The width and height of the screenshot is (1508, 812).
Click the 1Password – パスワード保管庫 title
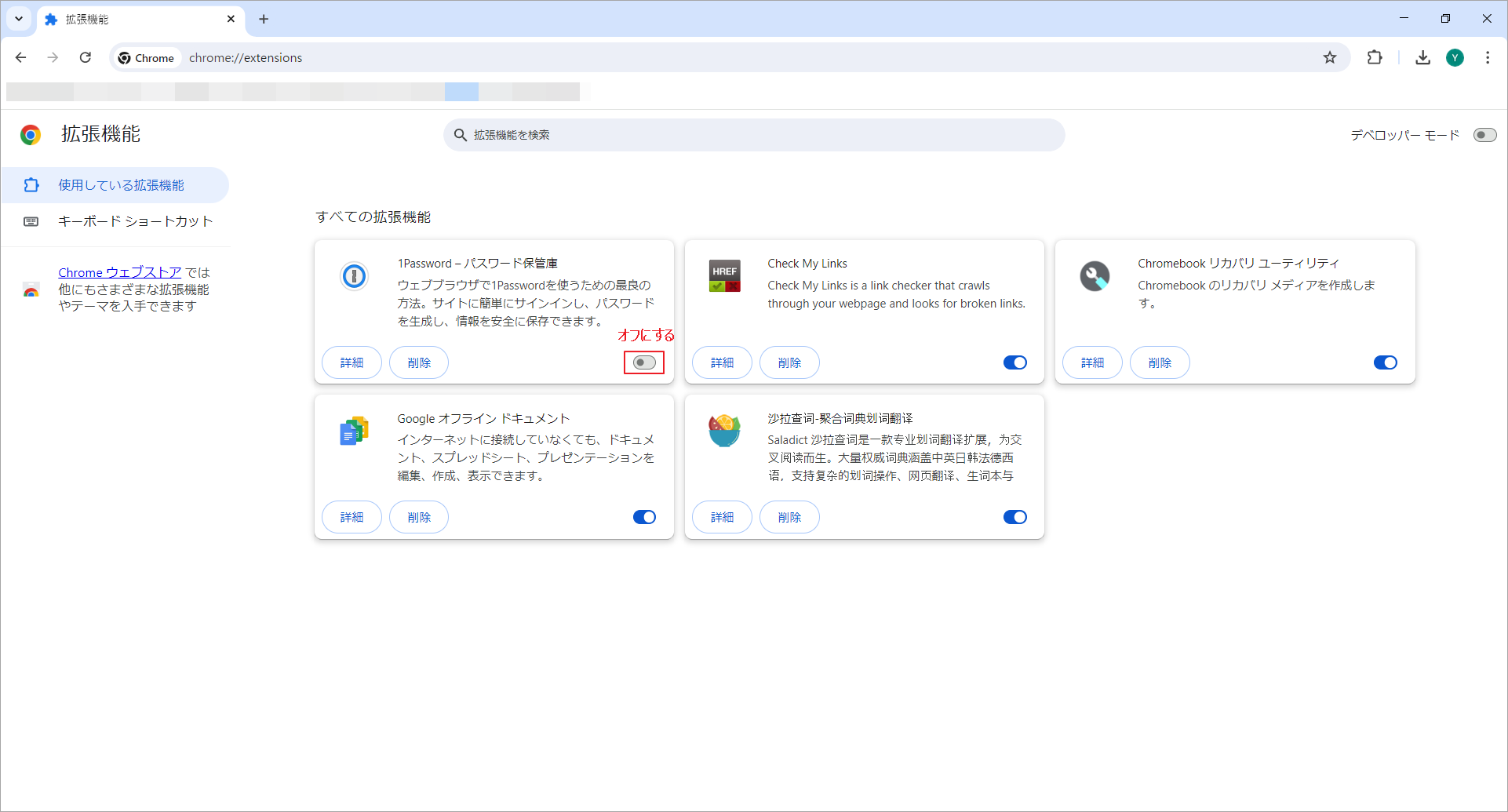click(478, 264)
